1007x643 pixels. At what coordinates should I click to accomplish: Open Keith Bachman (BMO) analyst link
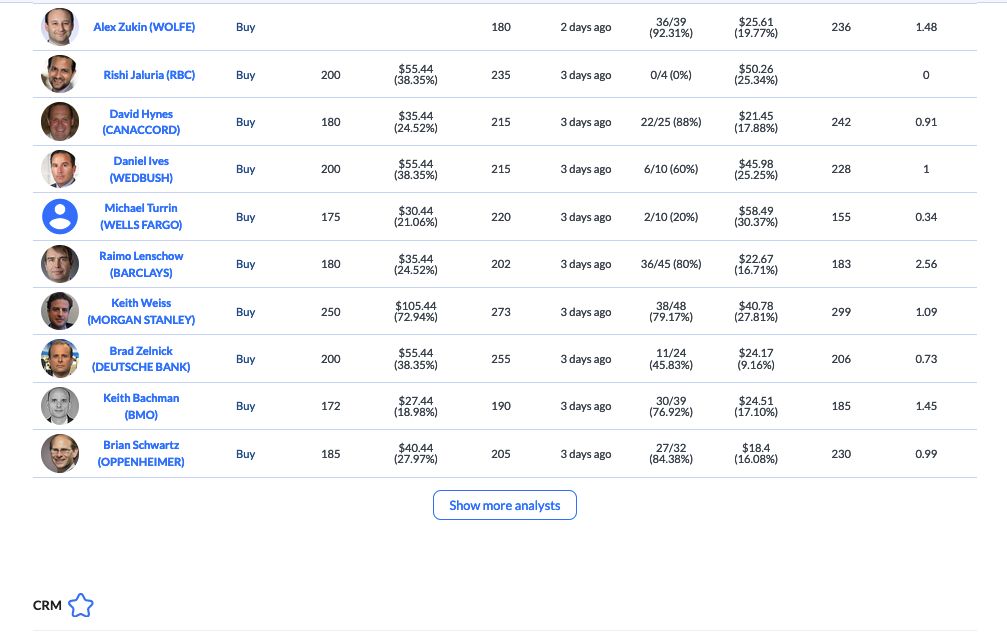(x=141, y=406)
